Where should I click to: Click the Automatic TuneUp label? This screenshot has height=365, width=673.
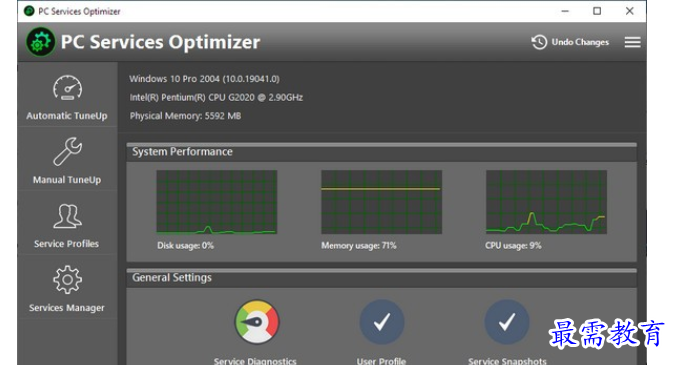67,116
